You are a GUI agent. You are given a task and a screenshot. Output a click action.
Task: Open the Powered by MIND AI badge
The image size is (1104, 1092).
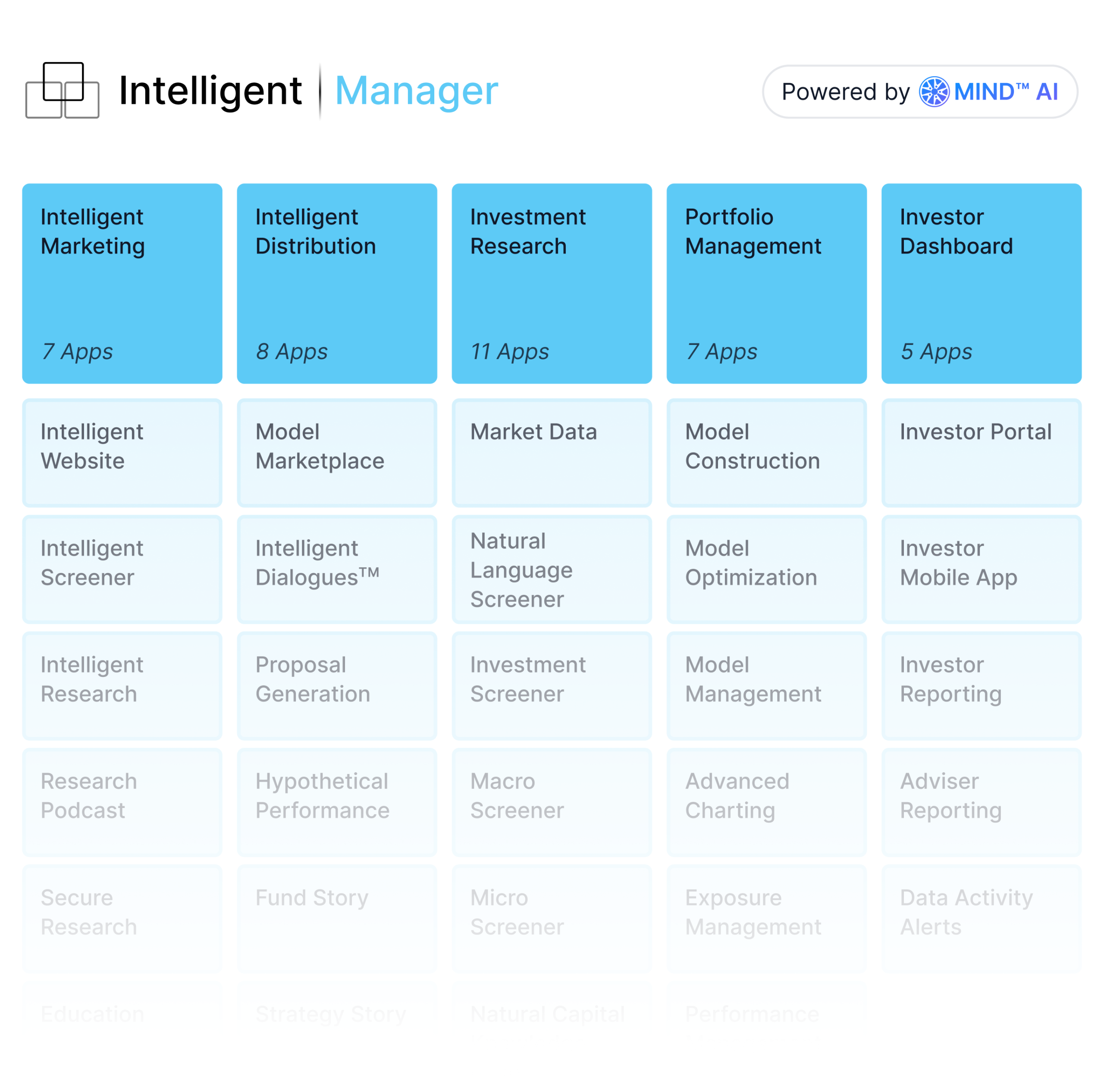click(x=919, y=91)
